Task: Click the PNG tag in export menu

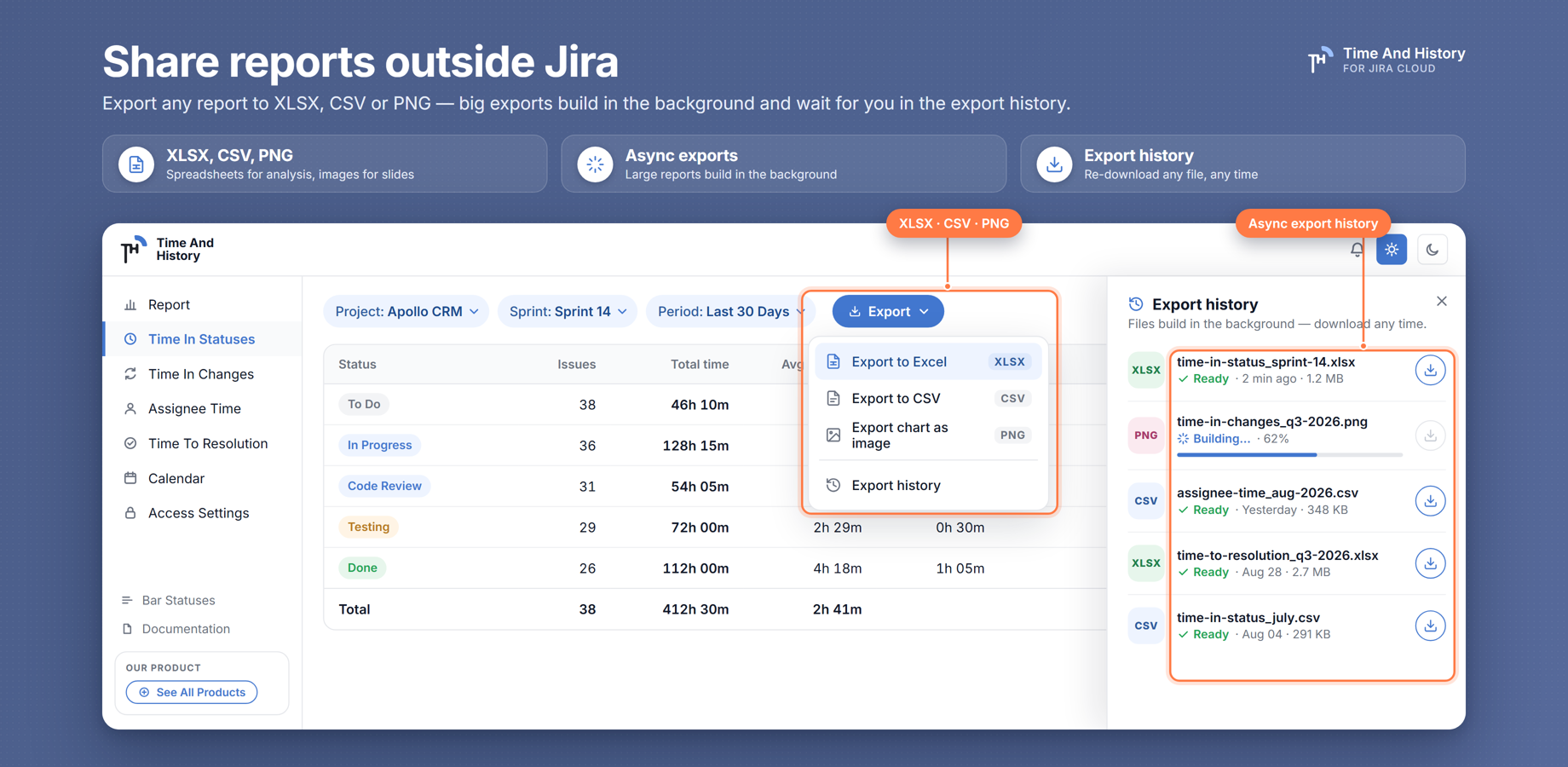Action: click(1012, 435)
